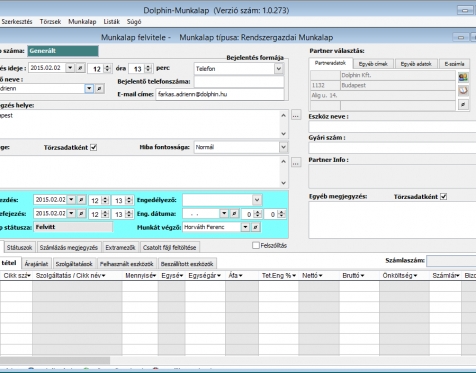Click the E-mail címe field
Image resolution: width=476 pixels, height=373 pixels.
pos(220,94)
